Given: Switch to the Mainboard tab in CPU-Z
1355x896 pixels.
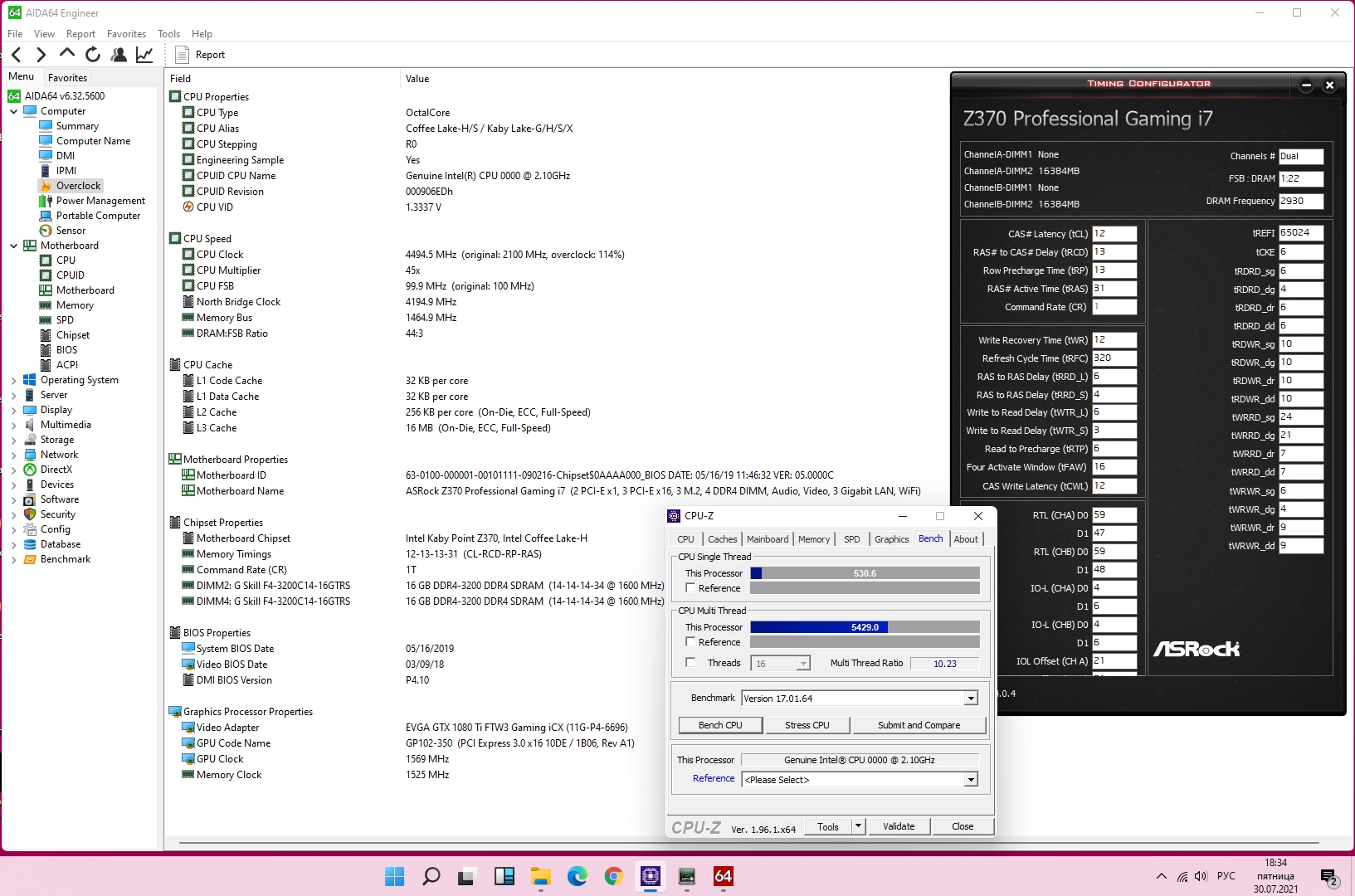Looking at the screenshot, I should point(768,539).
